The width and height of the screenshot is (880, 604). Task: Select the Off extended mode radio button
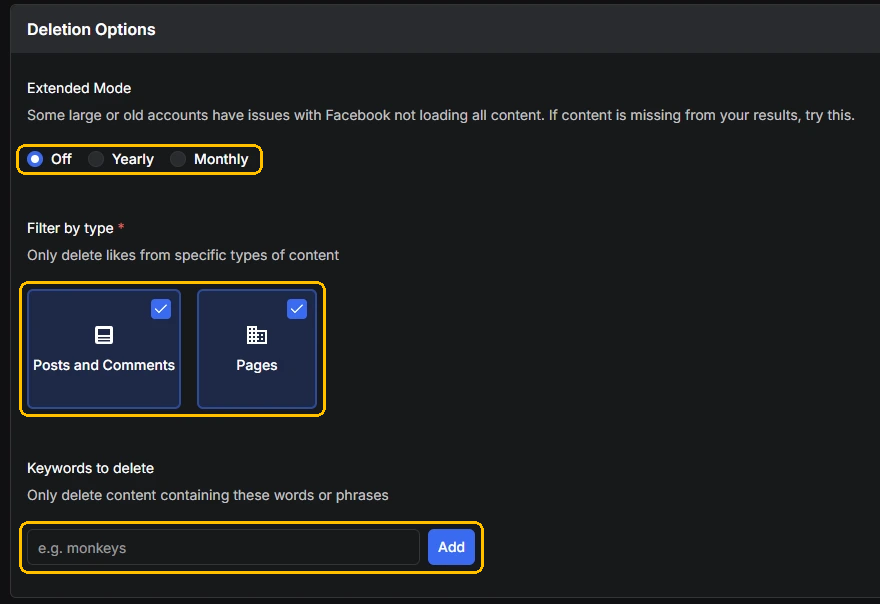click(x=35, y=159)
